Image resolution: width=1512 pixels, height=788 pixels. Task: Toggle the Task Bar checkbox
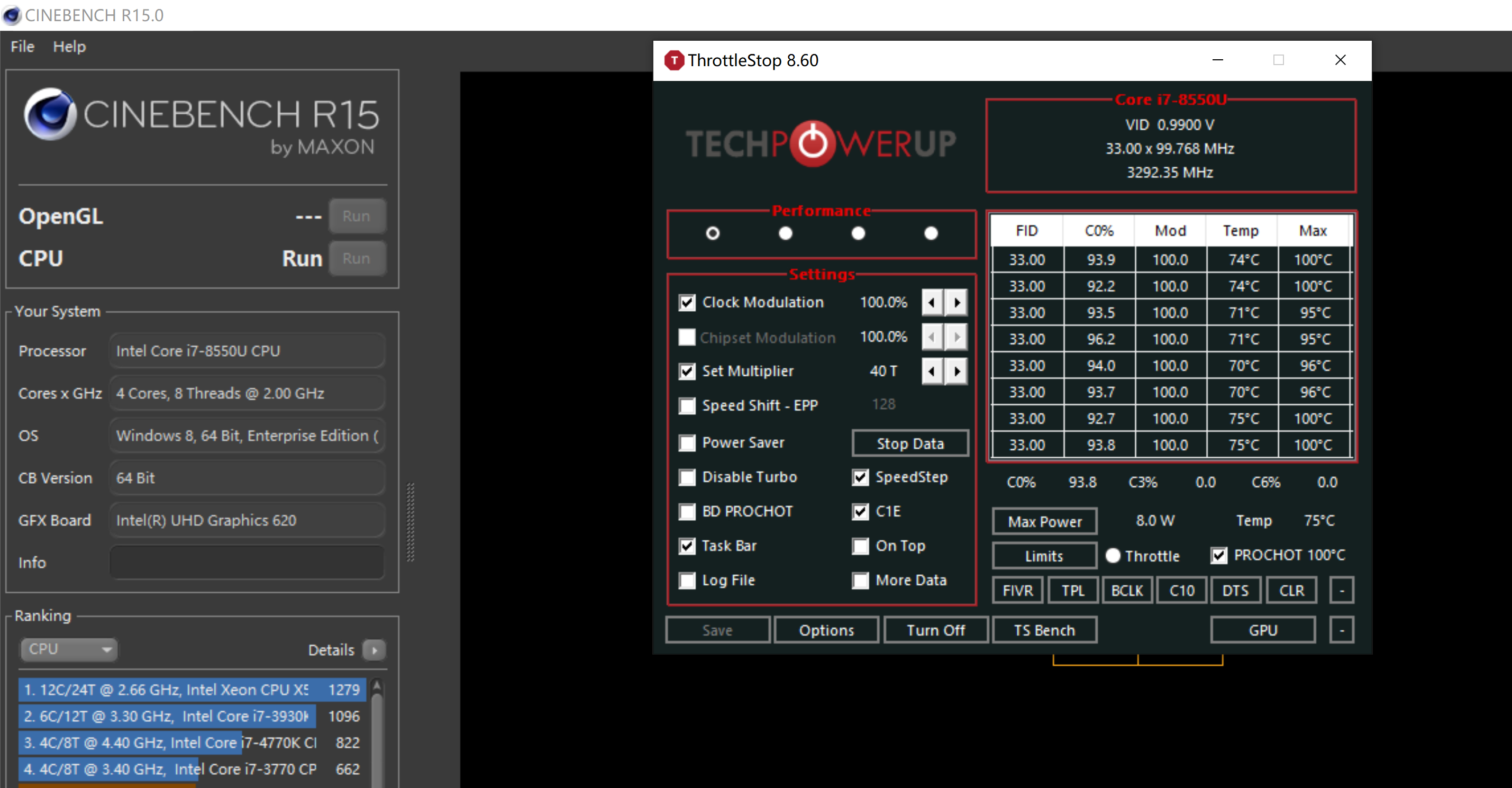tap(687, 546)
